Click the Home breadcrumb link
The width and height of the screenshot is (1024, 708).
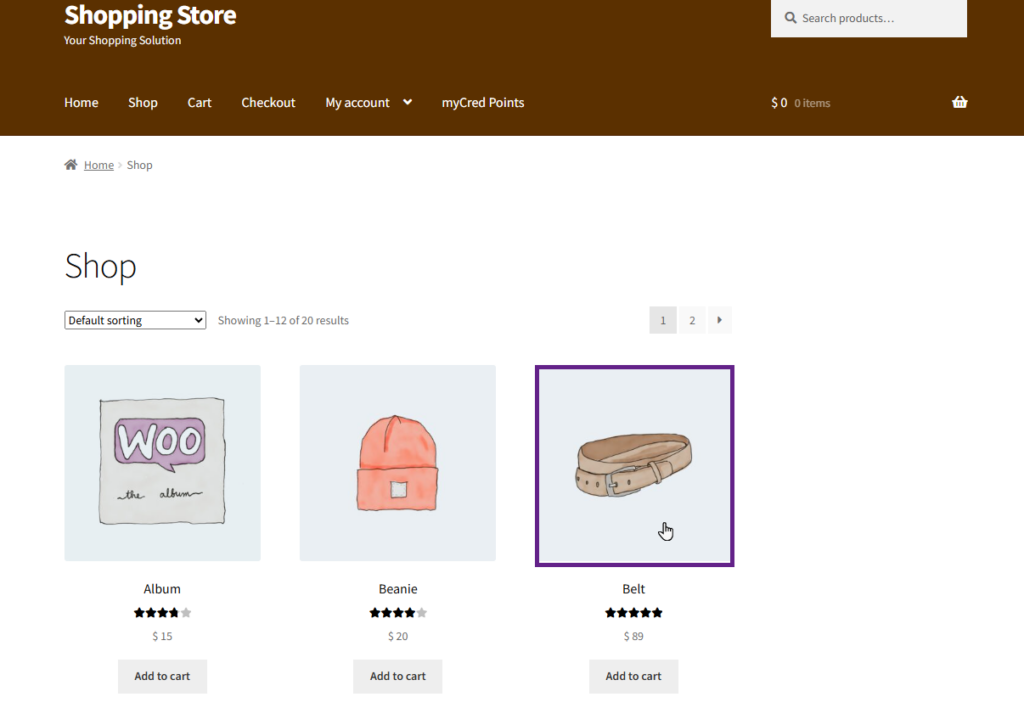click(x=99, y=165)
